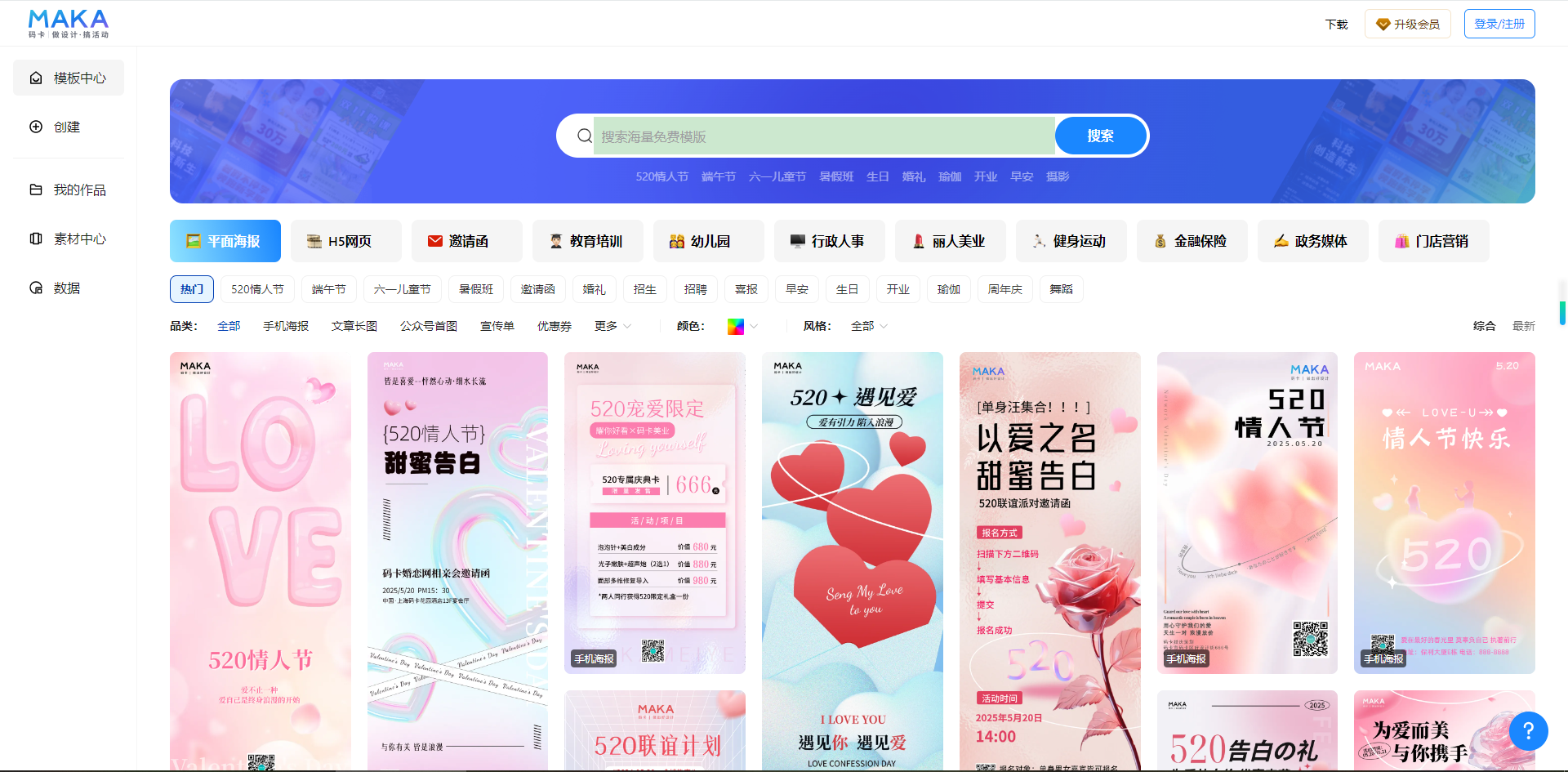Viewport: 1568px width, 772px height.
Task: Switch to the H5网页 tab
Action: (346, 241)
